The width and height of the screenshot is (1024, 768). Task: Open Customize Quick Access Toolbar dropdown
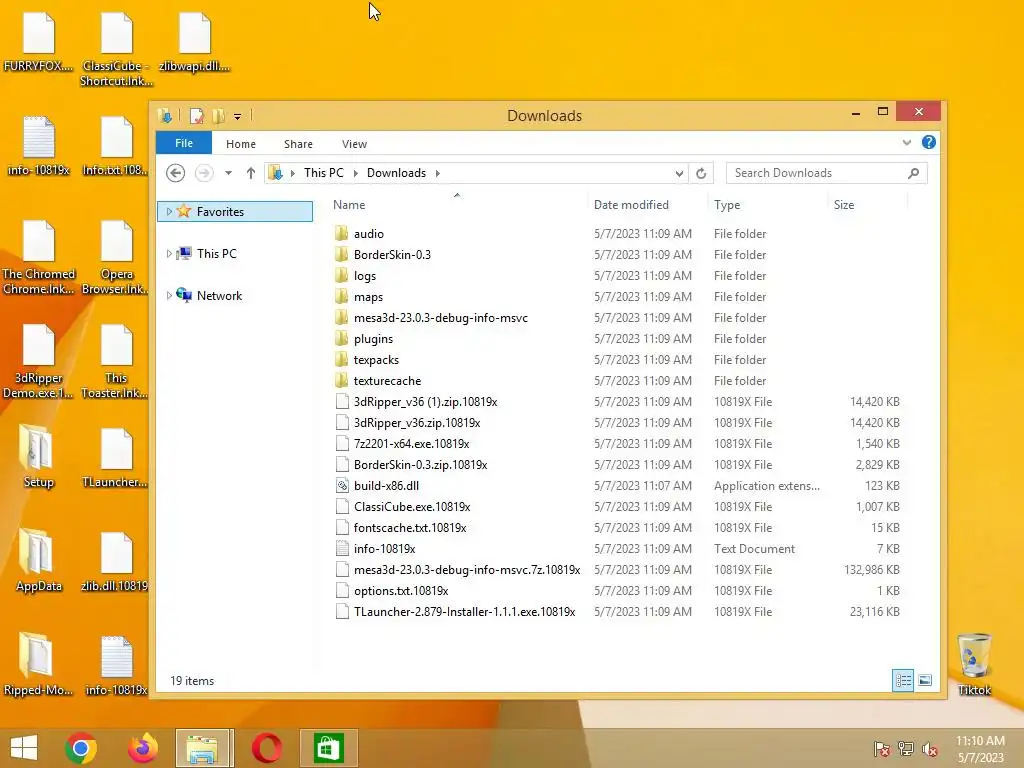(x=238, y=117)
